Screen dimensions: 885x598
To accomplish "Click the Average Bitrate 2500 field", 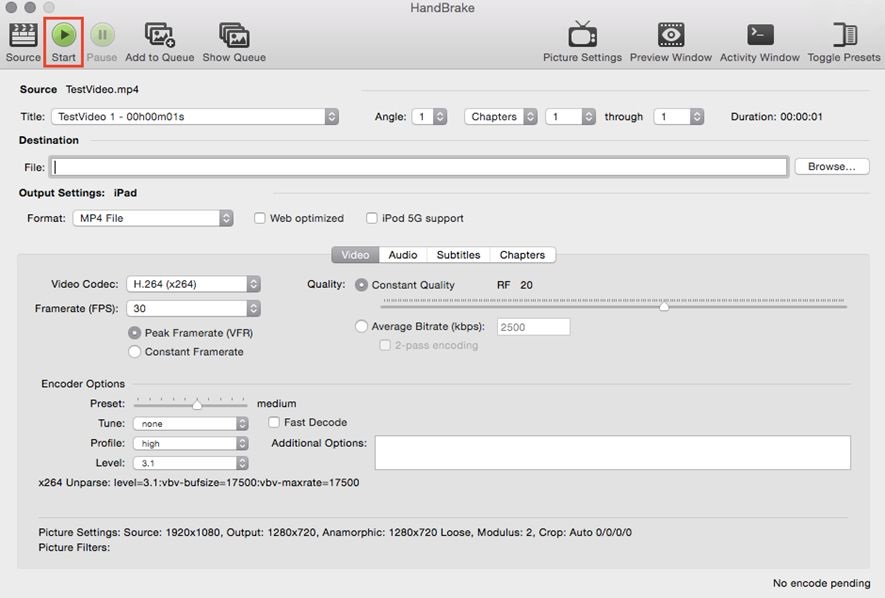I will [533, 327].
